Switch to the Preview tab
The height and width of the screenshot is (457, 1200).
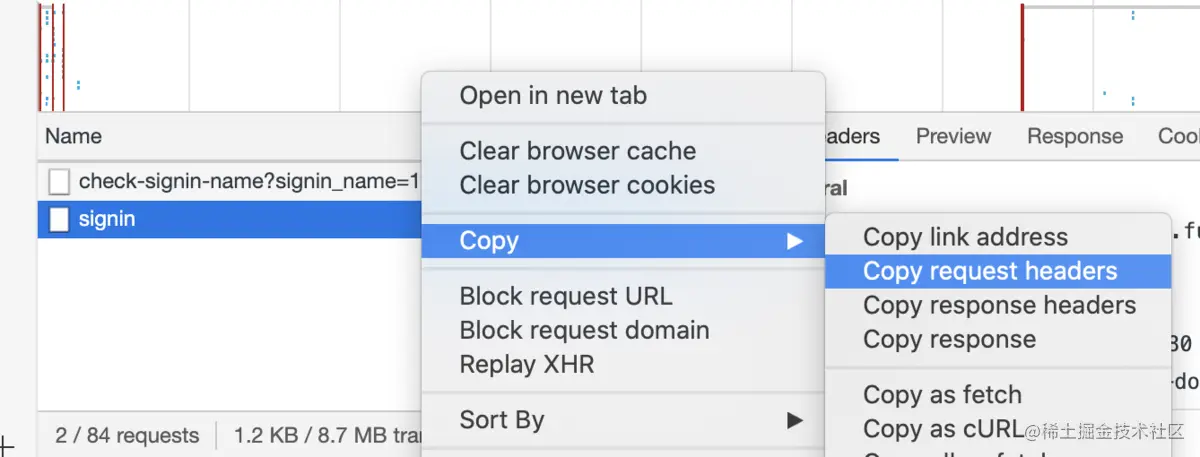[x=953, y=136]
